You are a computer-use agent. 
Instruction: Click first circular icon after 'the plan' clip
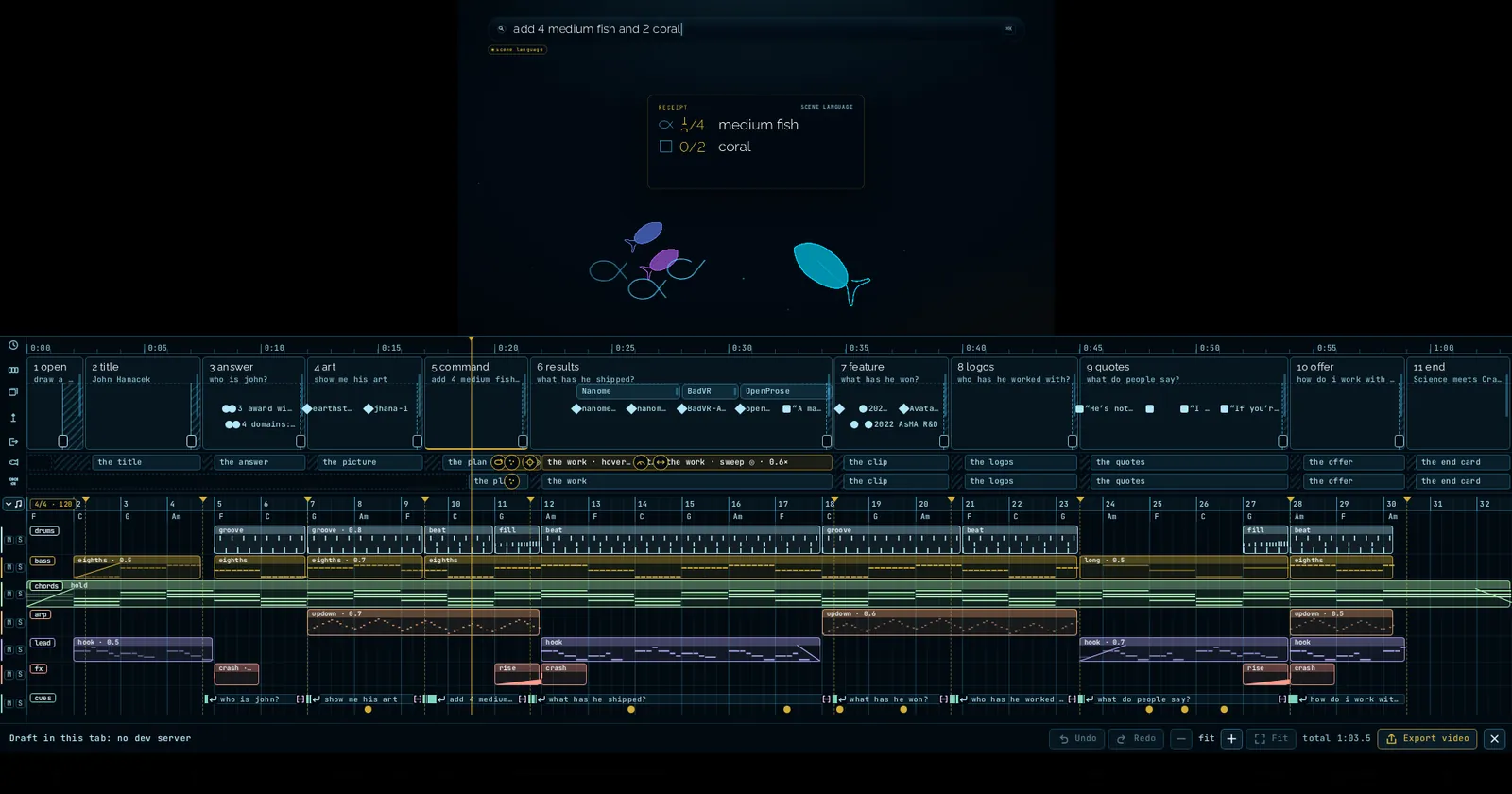coord(498,462)
